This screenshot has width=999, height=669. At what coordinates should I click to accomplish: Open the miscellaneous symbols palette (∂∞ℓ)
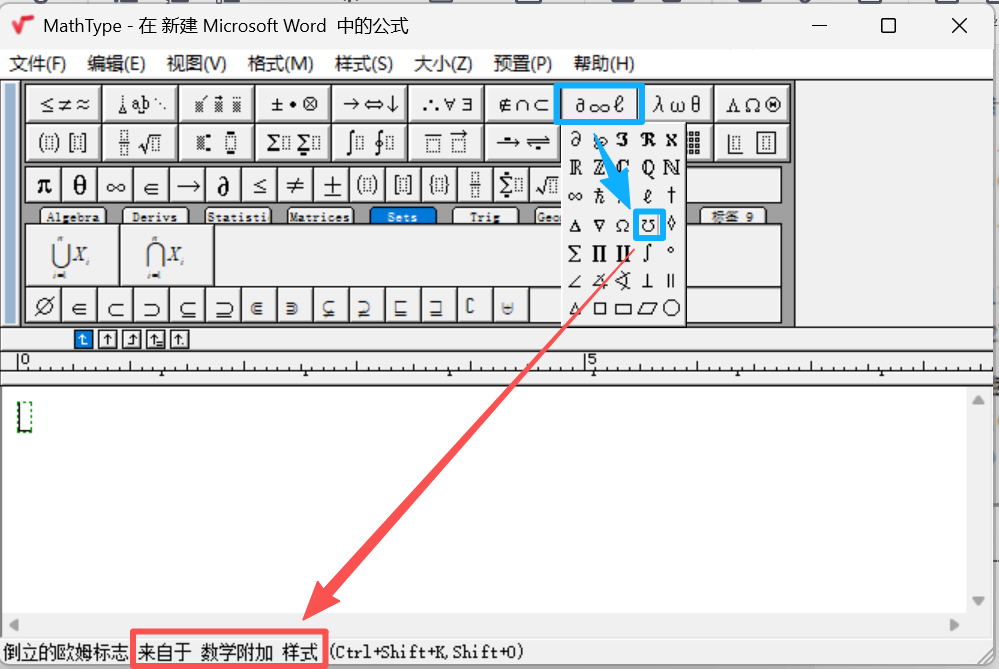click(599, 104)
